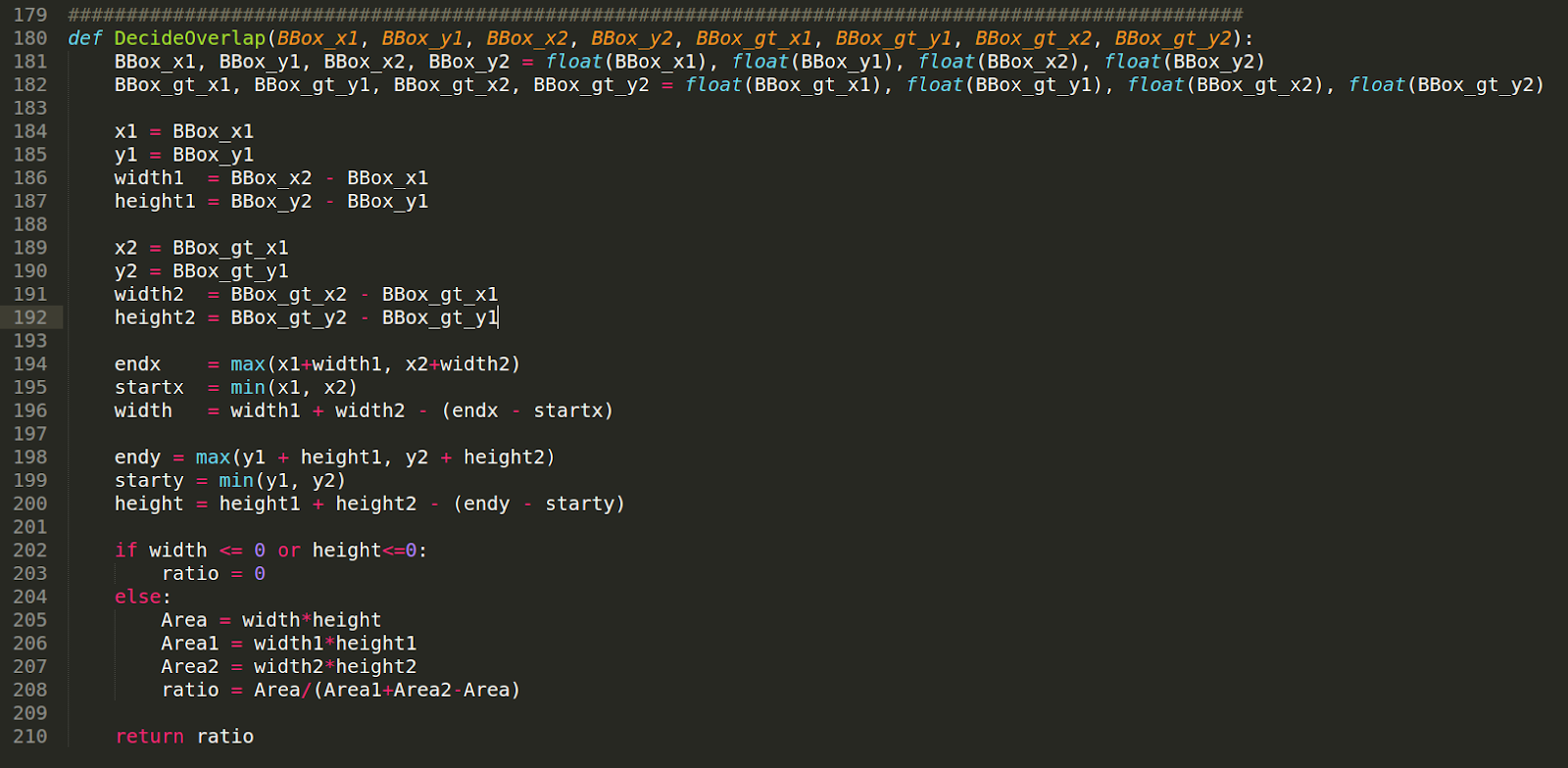
Task: Click the if keyword on line 202
Action: [125, 551]
